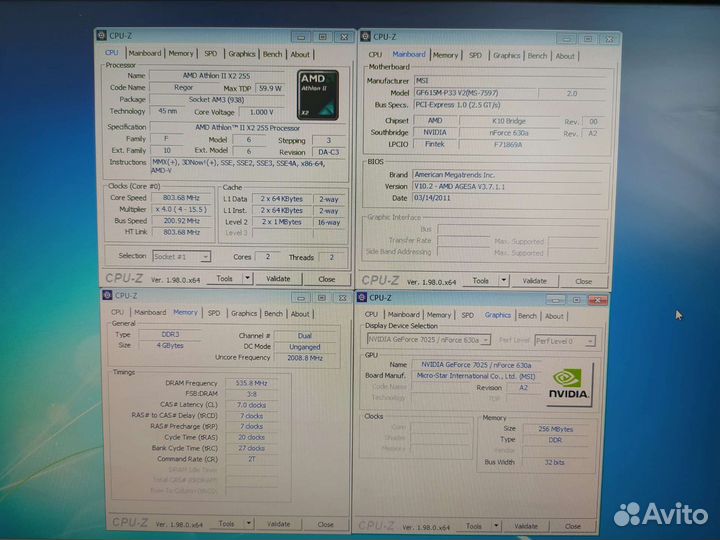Click the motherboard Model field GF615M-P33
The image size is (720, 540).
pyautogui.click(x=476, y=93)
